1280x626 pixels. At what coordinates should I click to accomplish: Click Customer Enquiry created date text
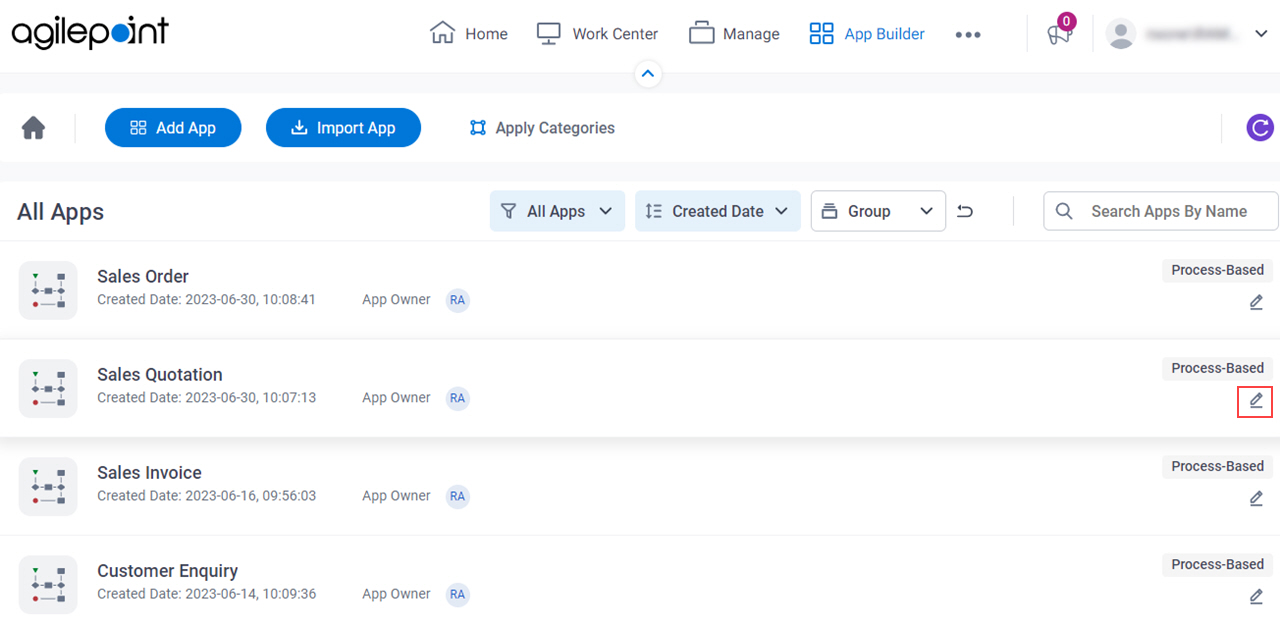(206, 593)
